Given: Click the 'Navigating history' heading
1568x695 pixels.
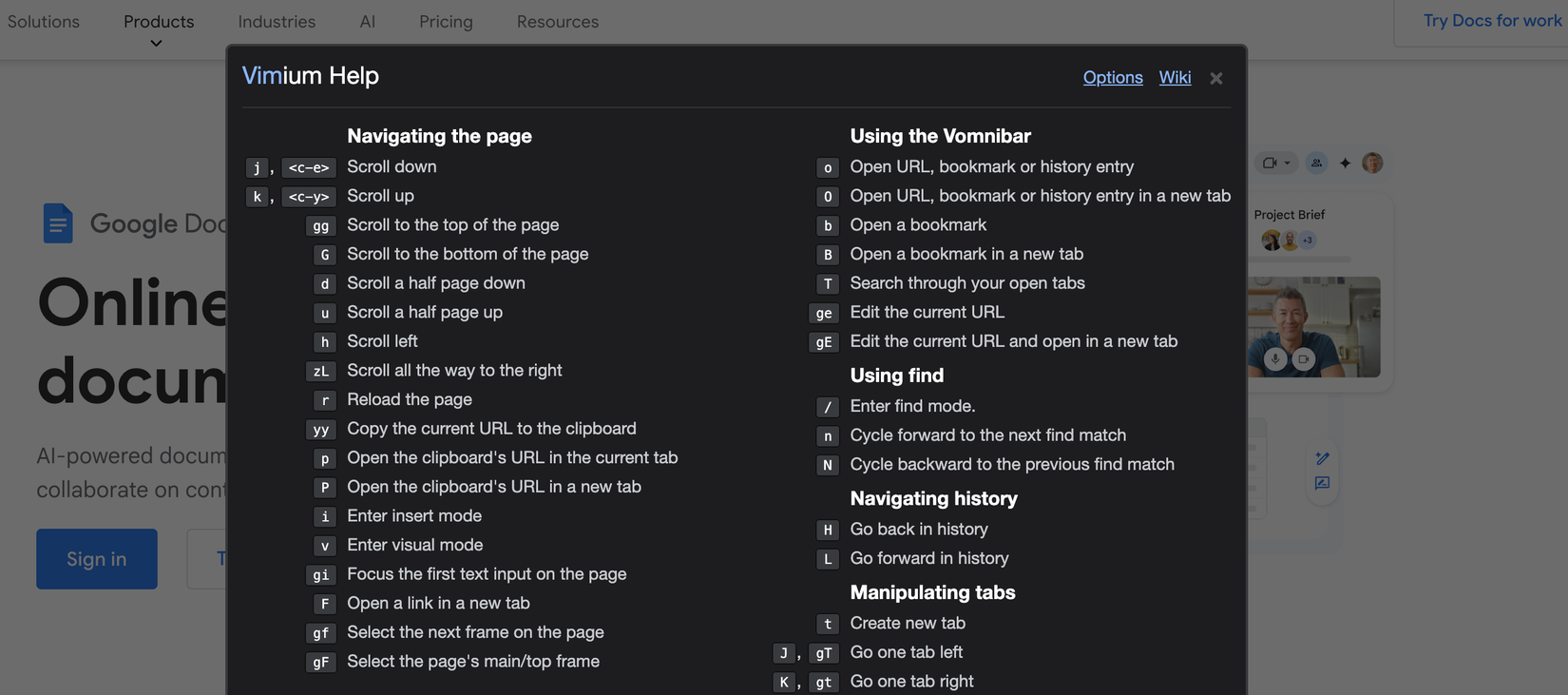Looking at the screenshot, I should (x=933, y=498).
